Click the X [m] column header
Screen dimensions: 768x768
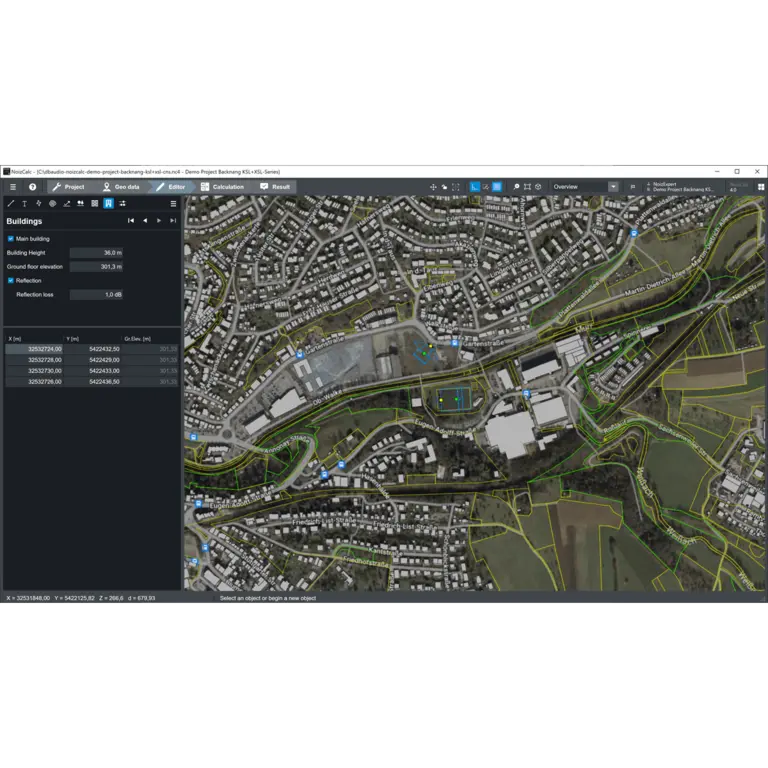point(34,339)
